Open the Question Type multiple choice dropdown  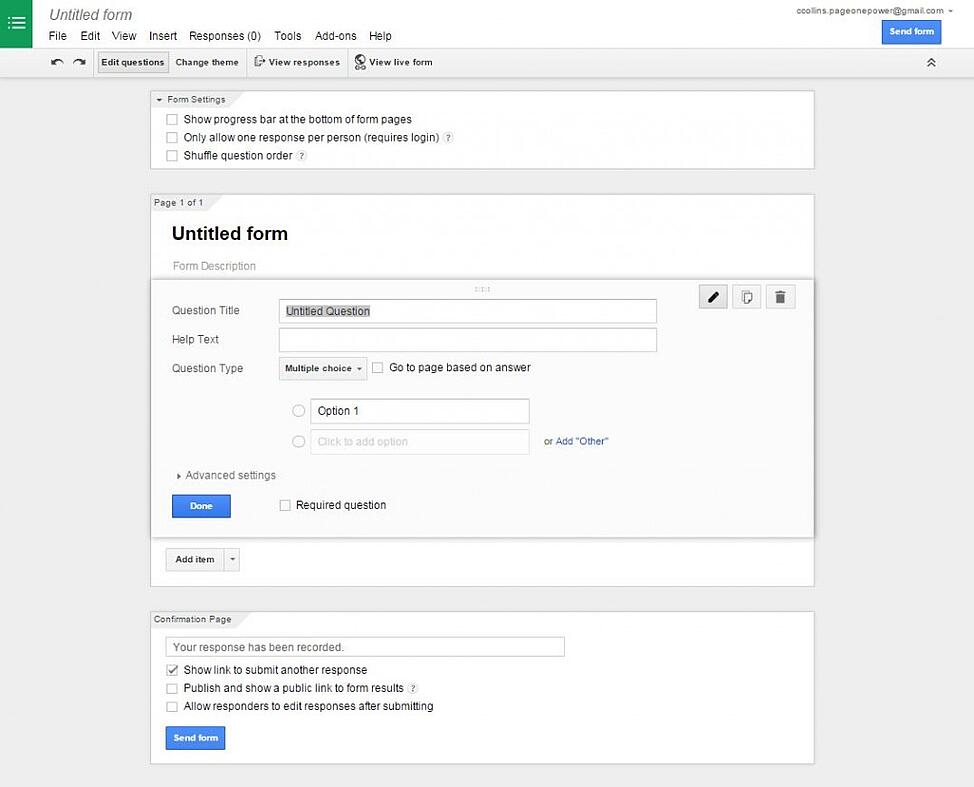tap(321, 368)
